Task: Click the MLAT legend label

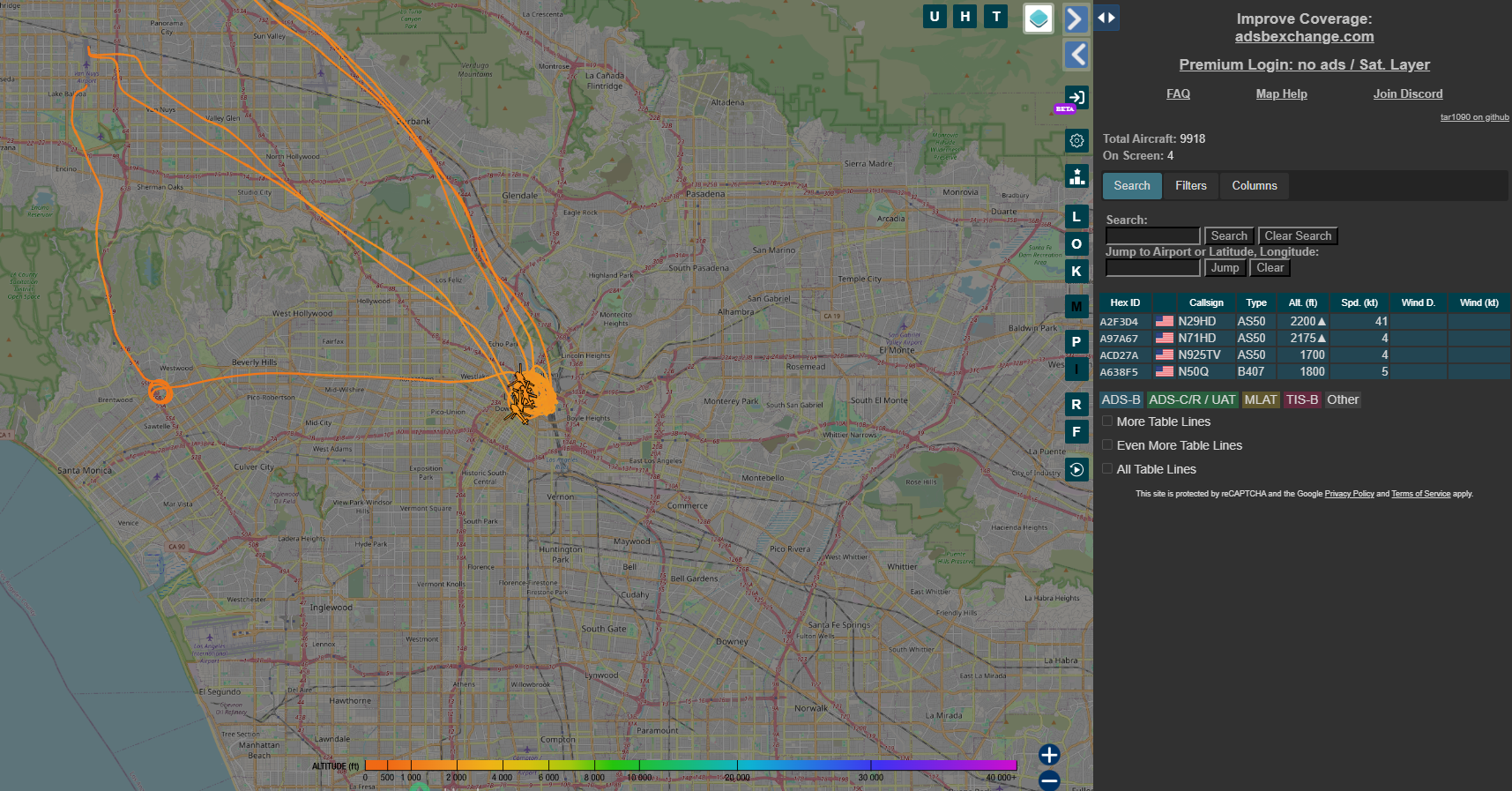Action: coord(1261,399)
